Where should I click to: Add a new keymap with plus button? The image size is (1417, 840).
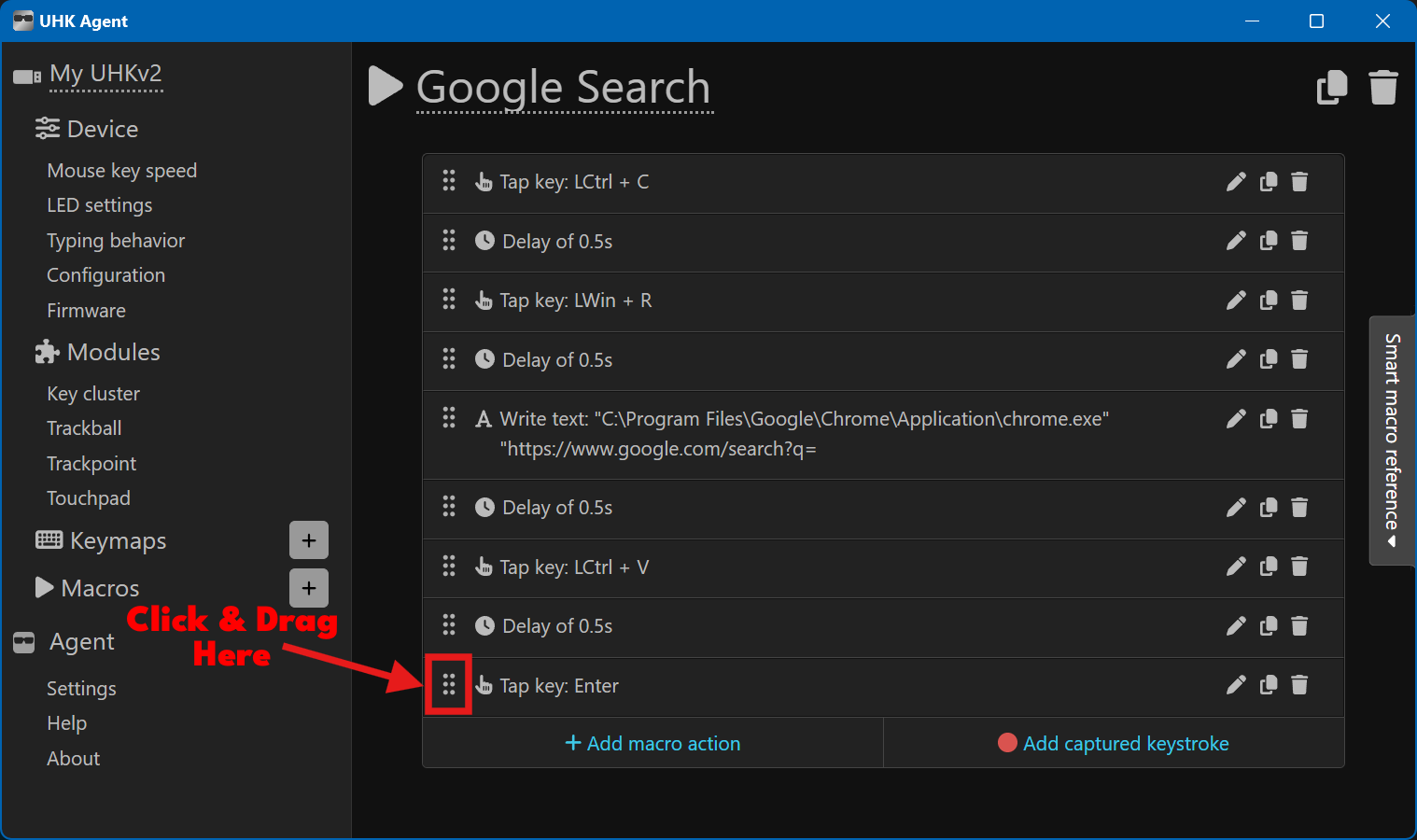click(x=309, y=540)
